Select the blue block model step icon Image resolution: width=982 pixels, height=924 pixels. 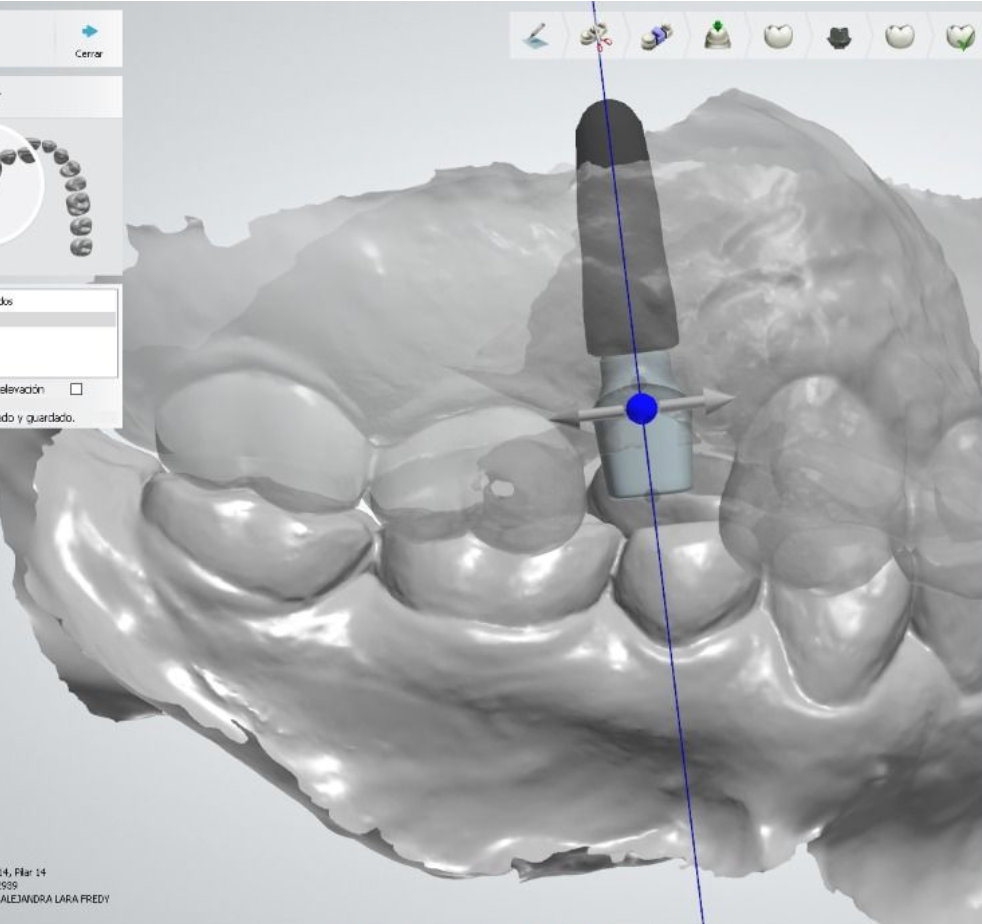click(x=657, y=36)
